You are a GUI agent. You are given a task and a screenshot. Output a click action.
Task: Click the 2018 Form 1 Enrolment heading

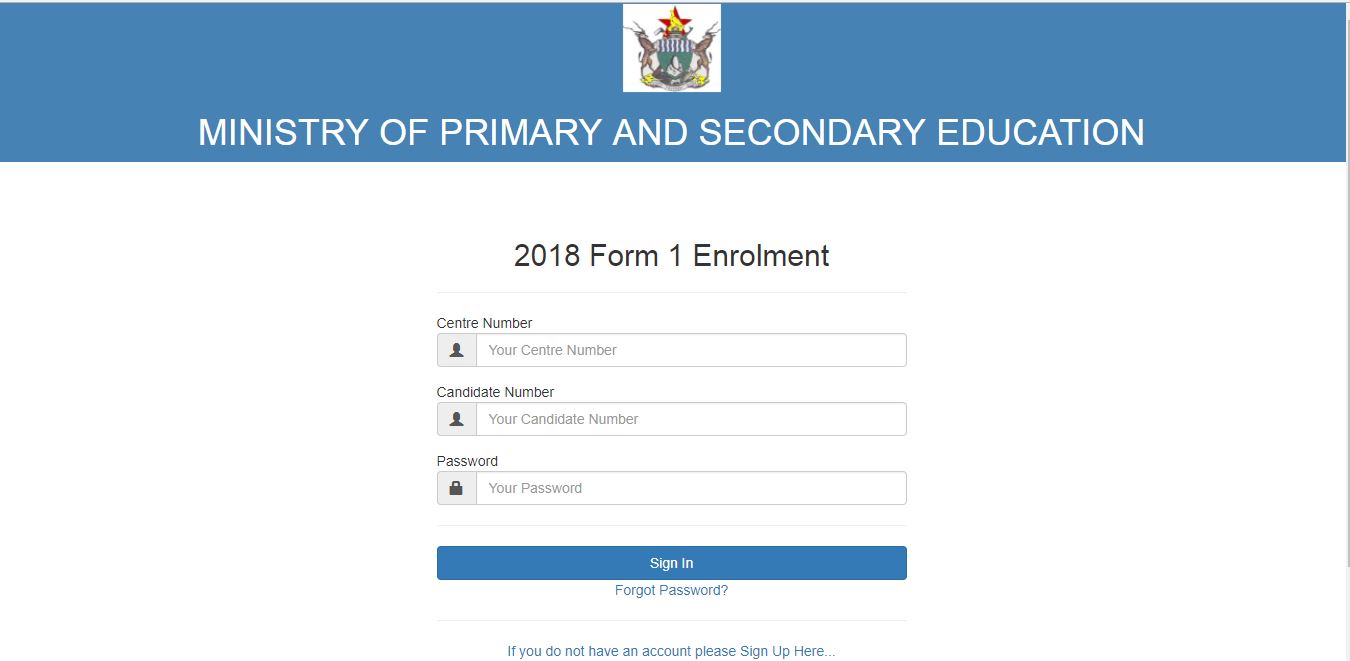(672, 256)
